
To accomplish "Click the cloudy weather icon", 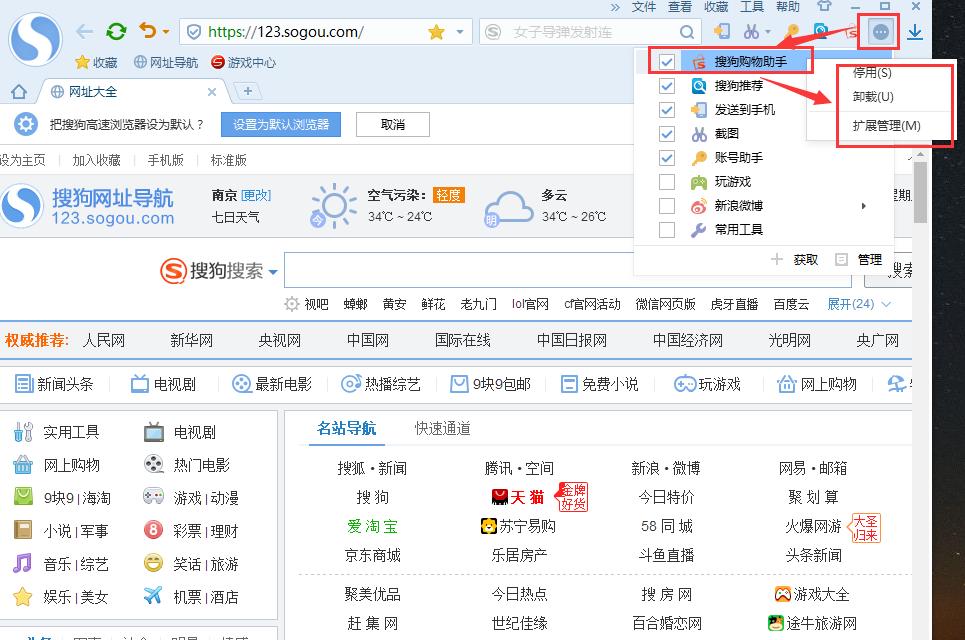I will point(509,209).
